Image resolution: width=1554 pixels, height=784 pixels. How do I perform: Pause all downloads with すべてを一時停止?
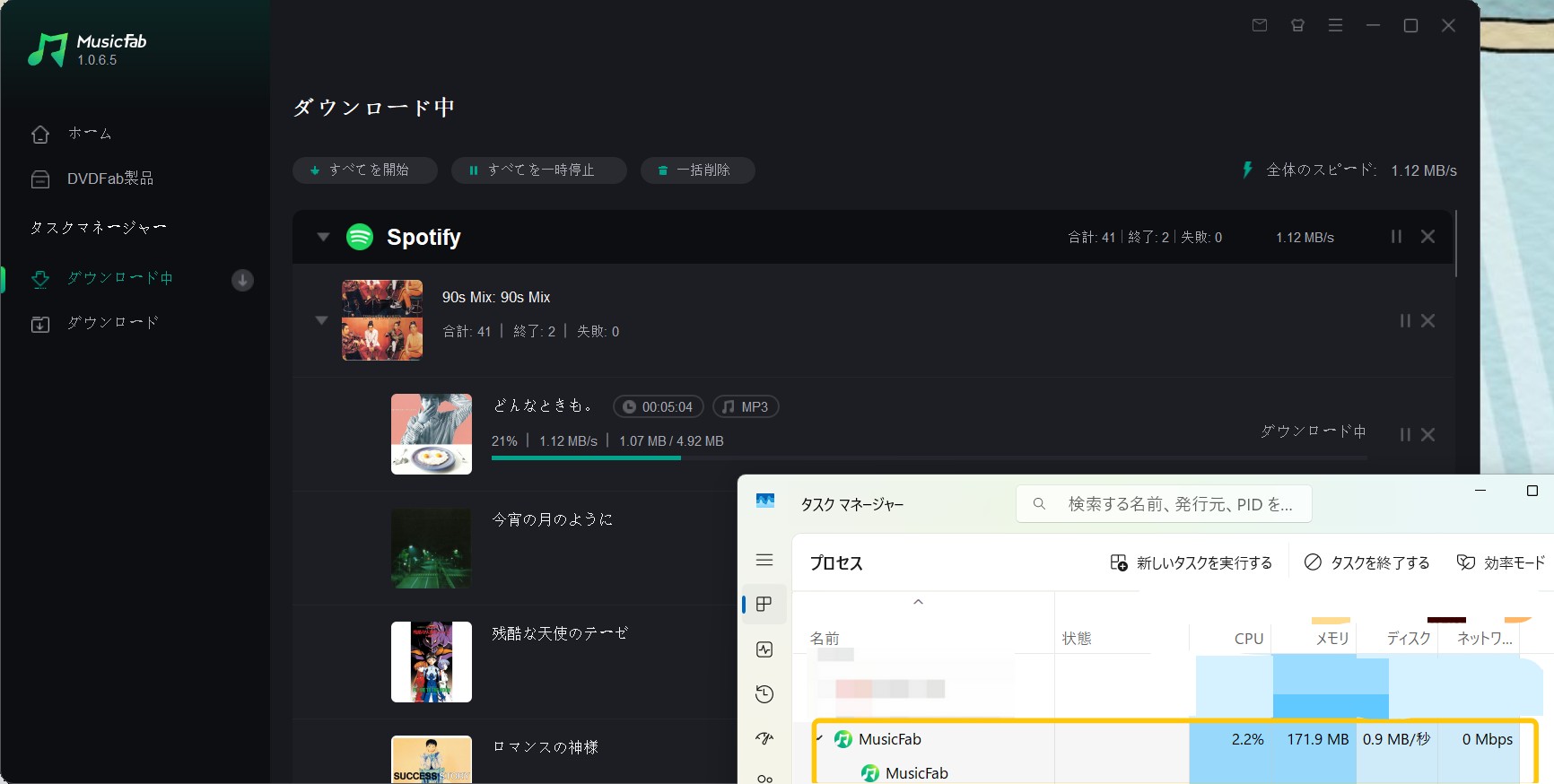(x=538, y=170)
